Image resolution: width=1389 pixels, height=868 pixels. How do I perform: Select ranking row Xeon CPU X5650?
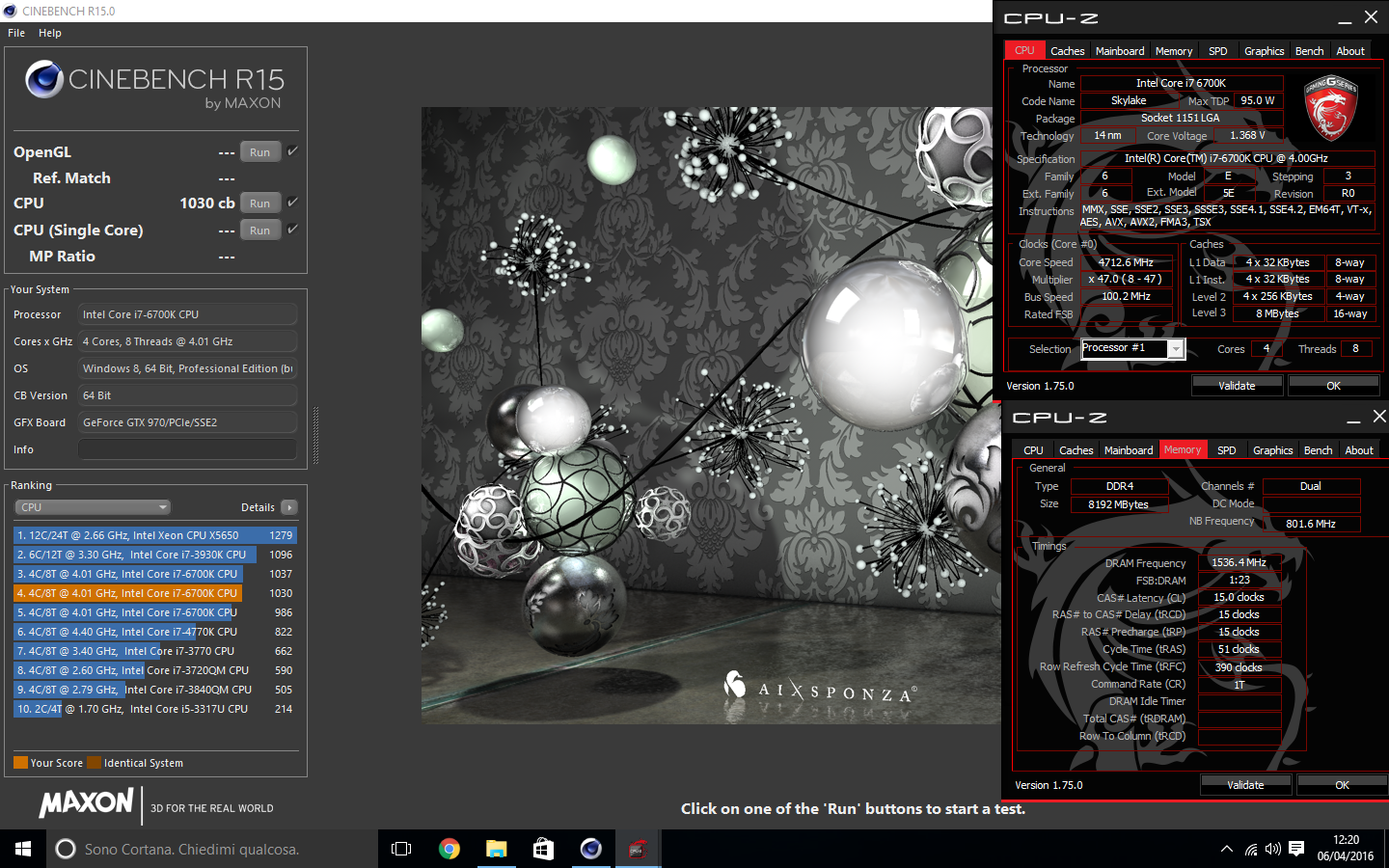(155, 535)
